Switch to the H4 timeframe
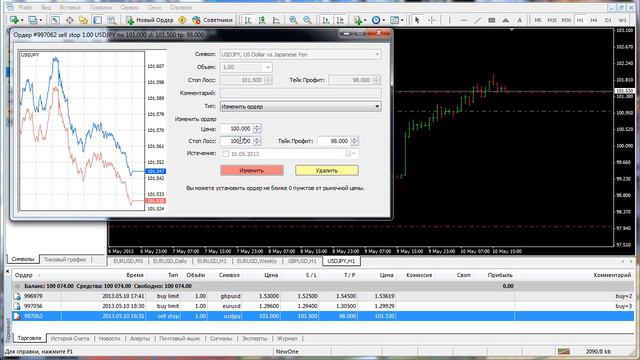Screen dimensions: 640x360 pyautogui.click(x=594, y=20)
